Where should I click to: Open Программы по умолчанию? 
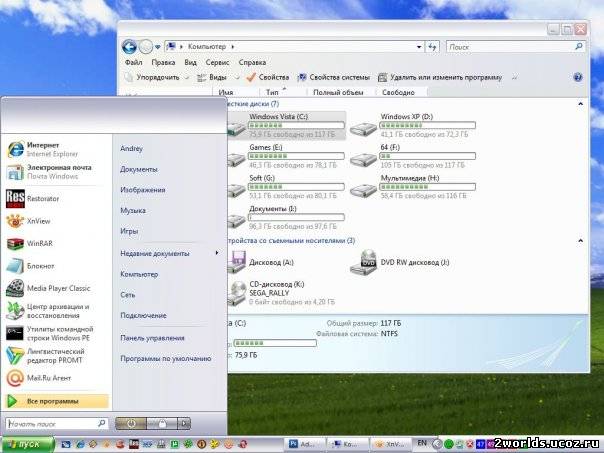pos(166,359)
